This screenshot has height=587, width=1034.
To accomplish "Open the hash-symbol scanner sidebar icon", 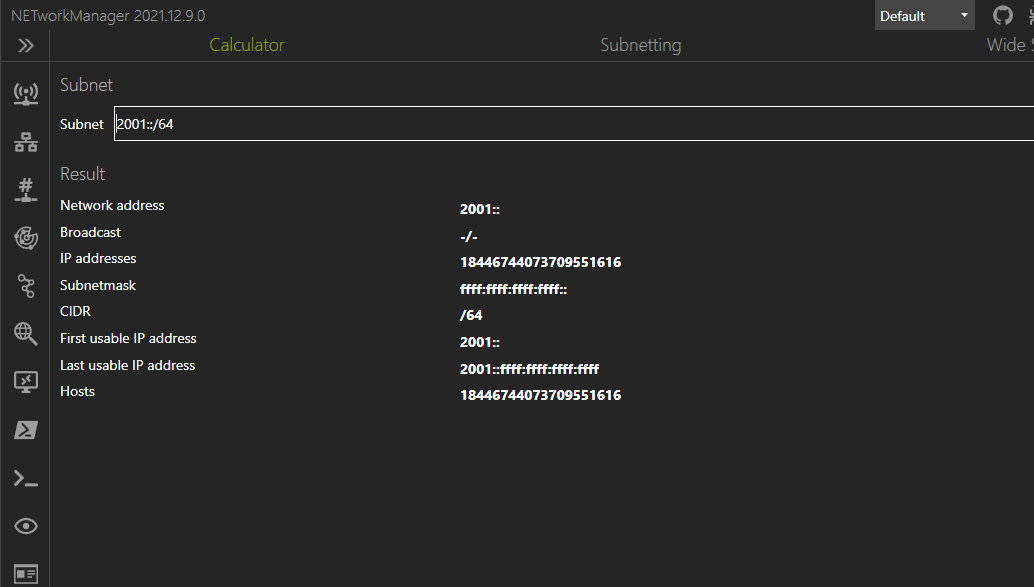I will 26,190.
